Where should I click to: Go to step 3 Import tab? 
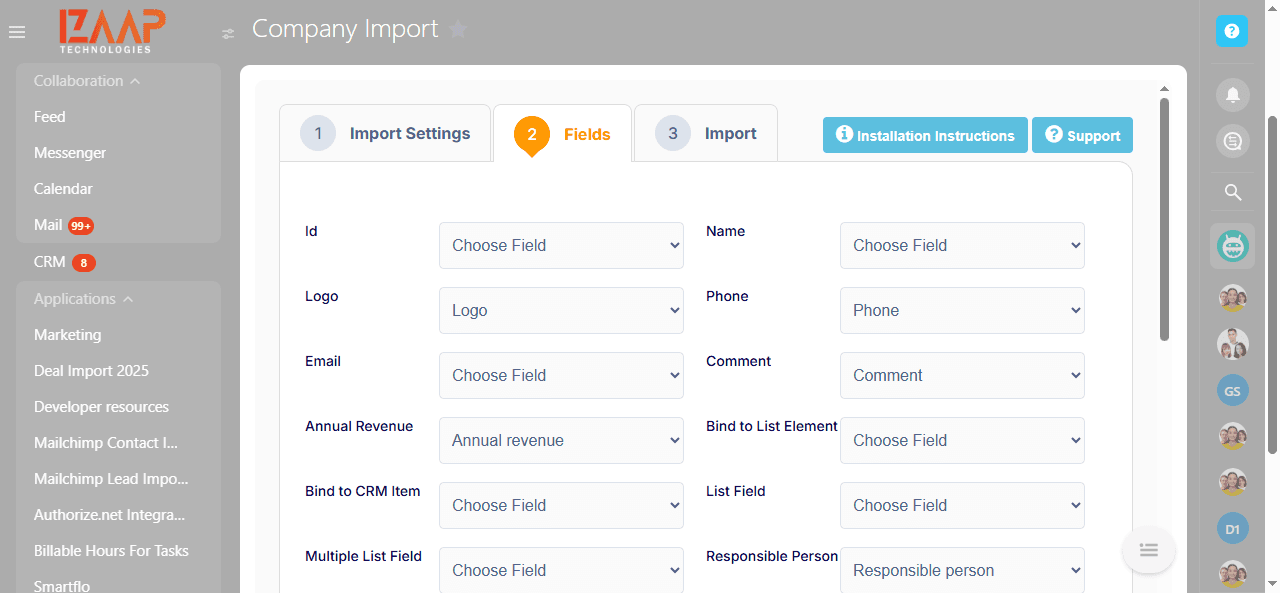[706, 133]
